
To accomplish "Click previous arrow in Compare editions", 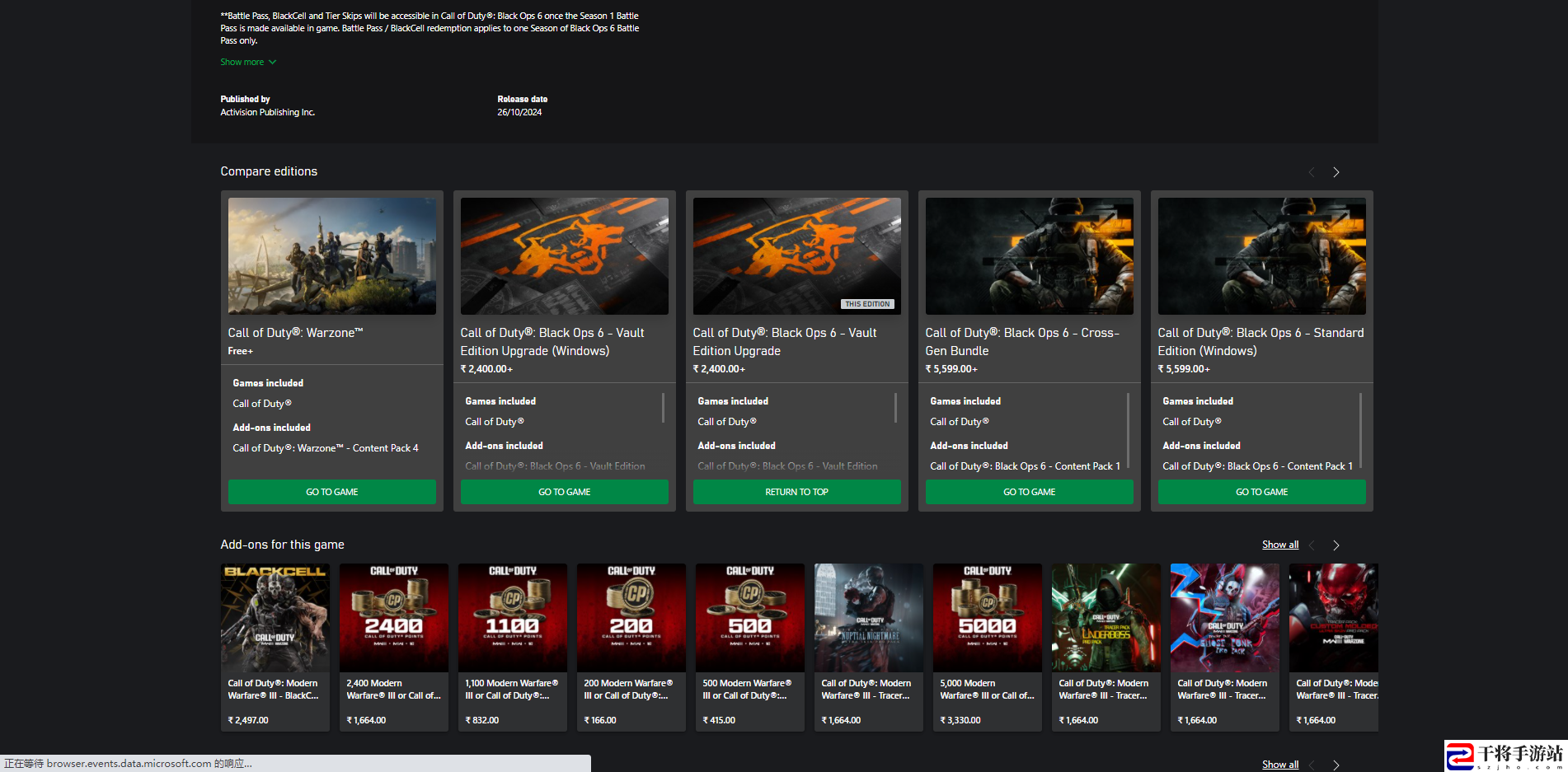I will 1312,172.
